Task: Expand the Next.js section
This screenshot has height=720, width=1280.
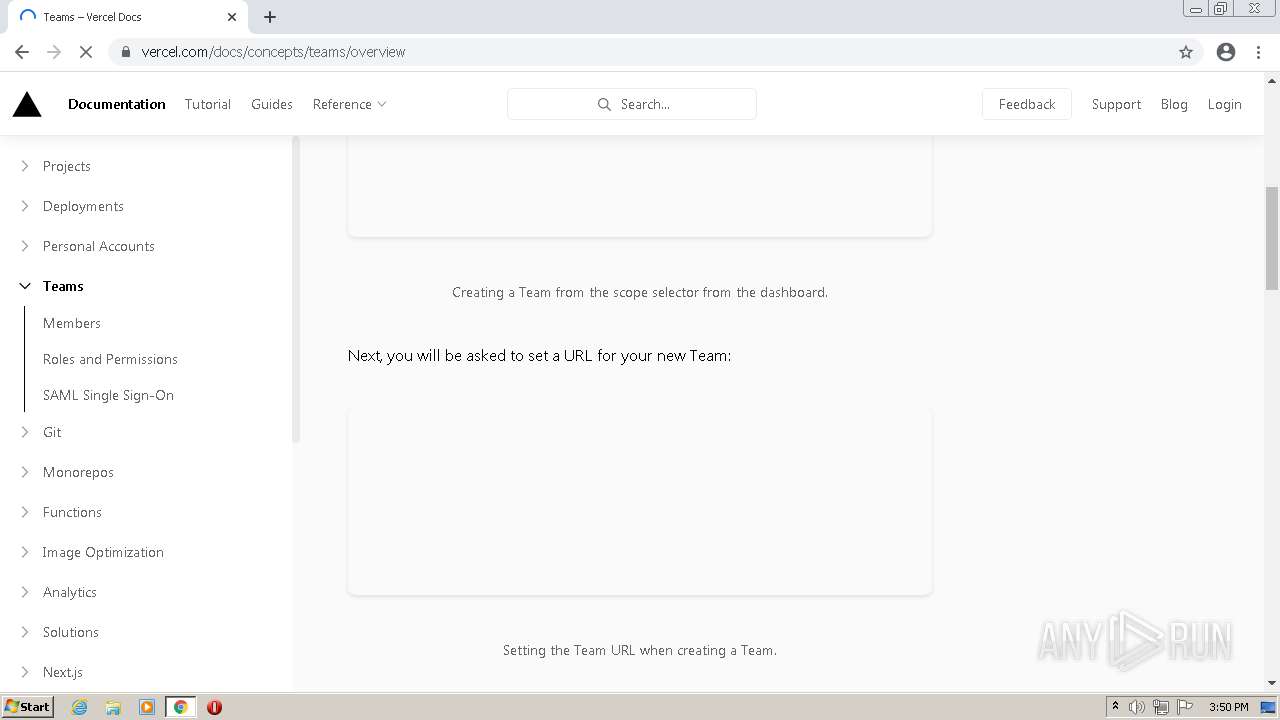Action: click(x=25, y=672)
